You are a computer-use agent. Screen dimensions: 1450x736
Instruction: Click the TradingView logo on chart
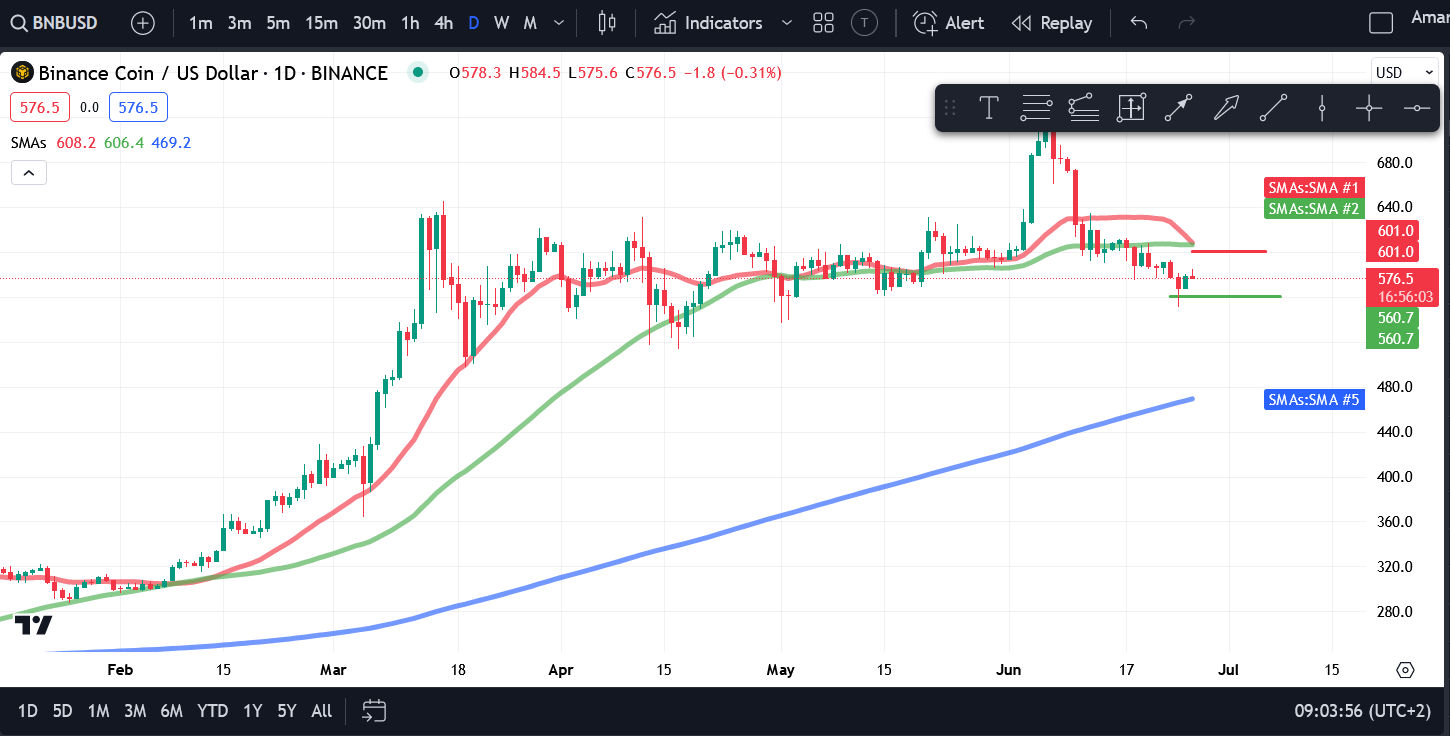[33, 625]
